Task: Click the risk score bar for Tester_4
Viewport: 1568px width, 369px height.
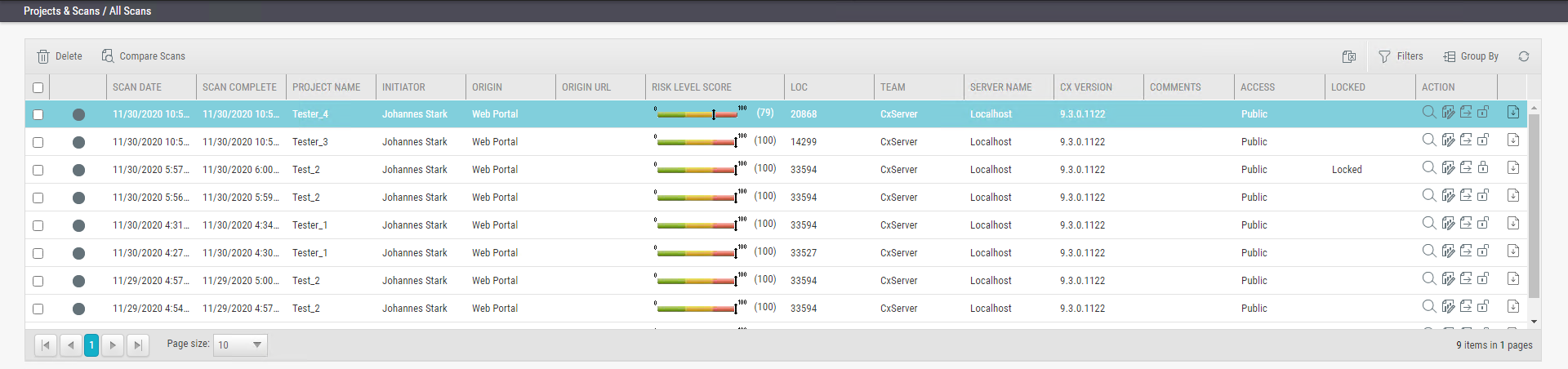Action: (x=697, y=115)
